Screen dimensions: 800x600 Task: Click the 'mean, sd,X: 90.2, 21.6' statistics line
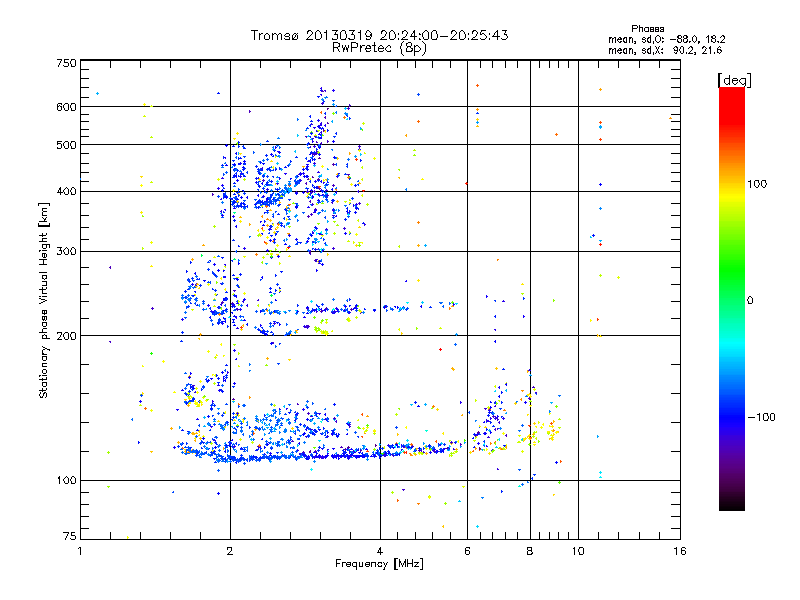point(665,50)
